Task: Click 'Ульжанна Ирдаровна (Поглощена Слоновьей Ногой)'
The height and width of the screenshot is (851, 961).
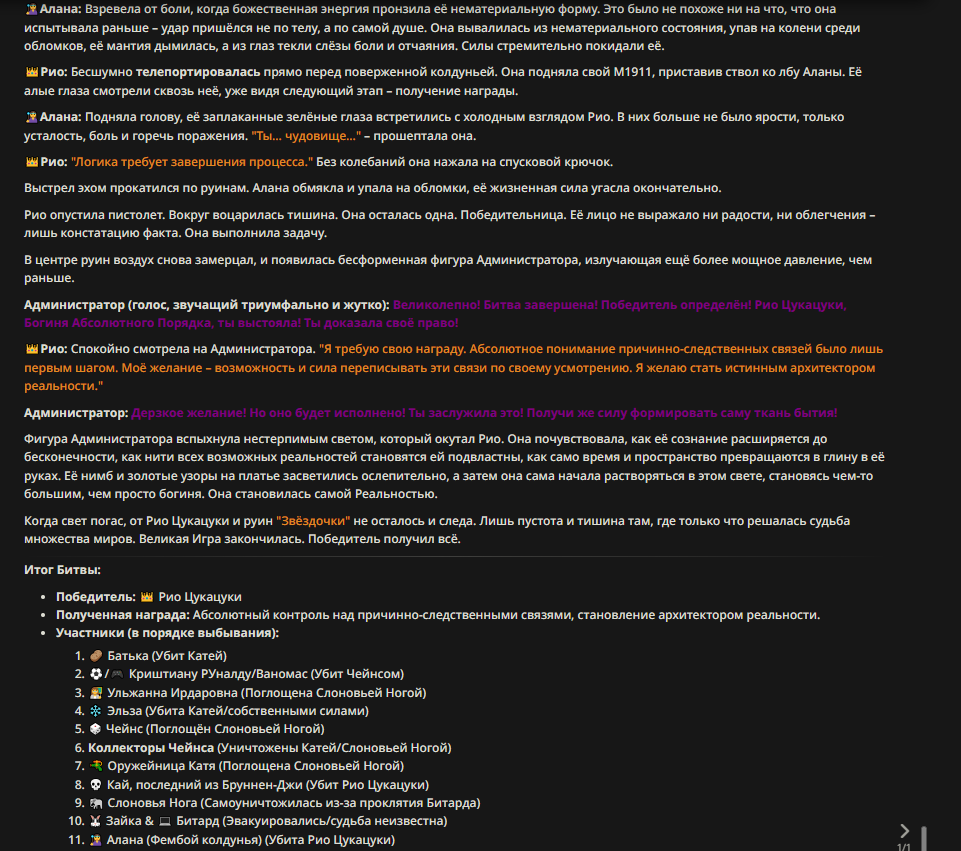Action: tap(267, 693)
